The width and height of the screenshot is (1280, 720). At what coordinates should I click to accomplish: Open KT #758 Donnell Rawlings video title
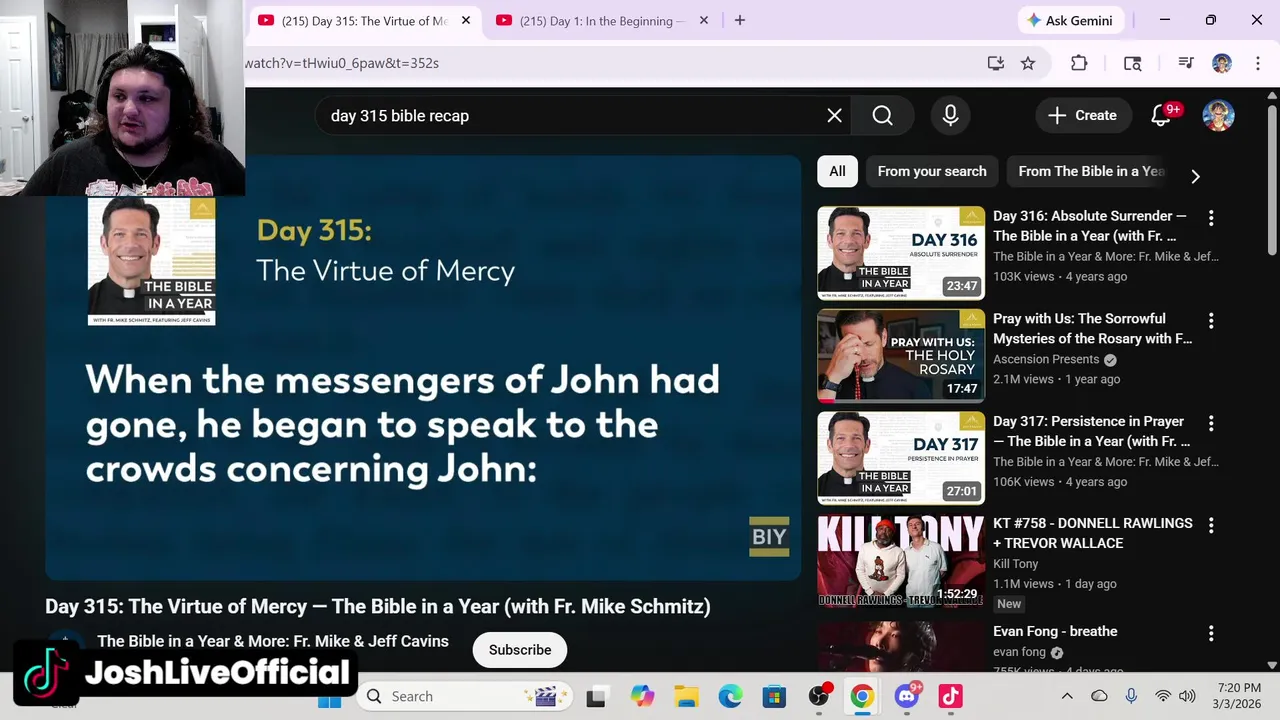tap(1093, 533)
